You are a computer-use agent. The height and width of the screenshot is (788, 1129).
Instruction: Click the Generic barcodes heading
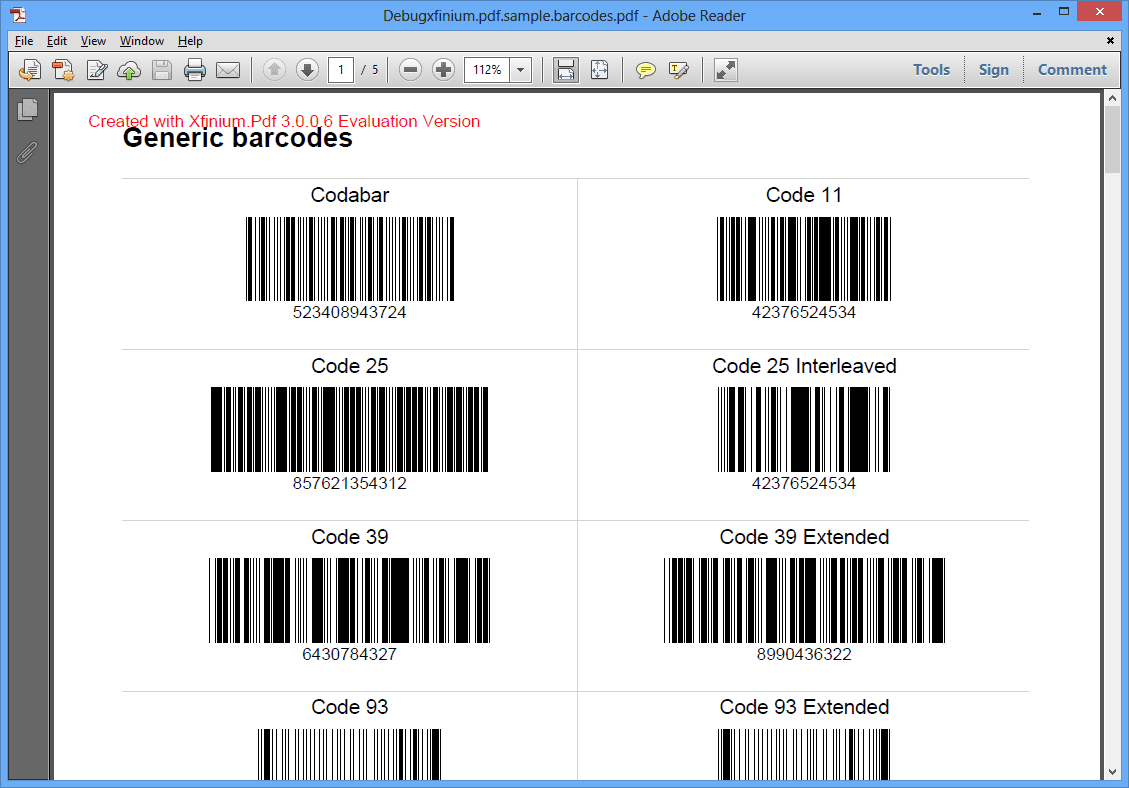pos(238,138)
